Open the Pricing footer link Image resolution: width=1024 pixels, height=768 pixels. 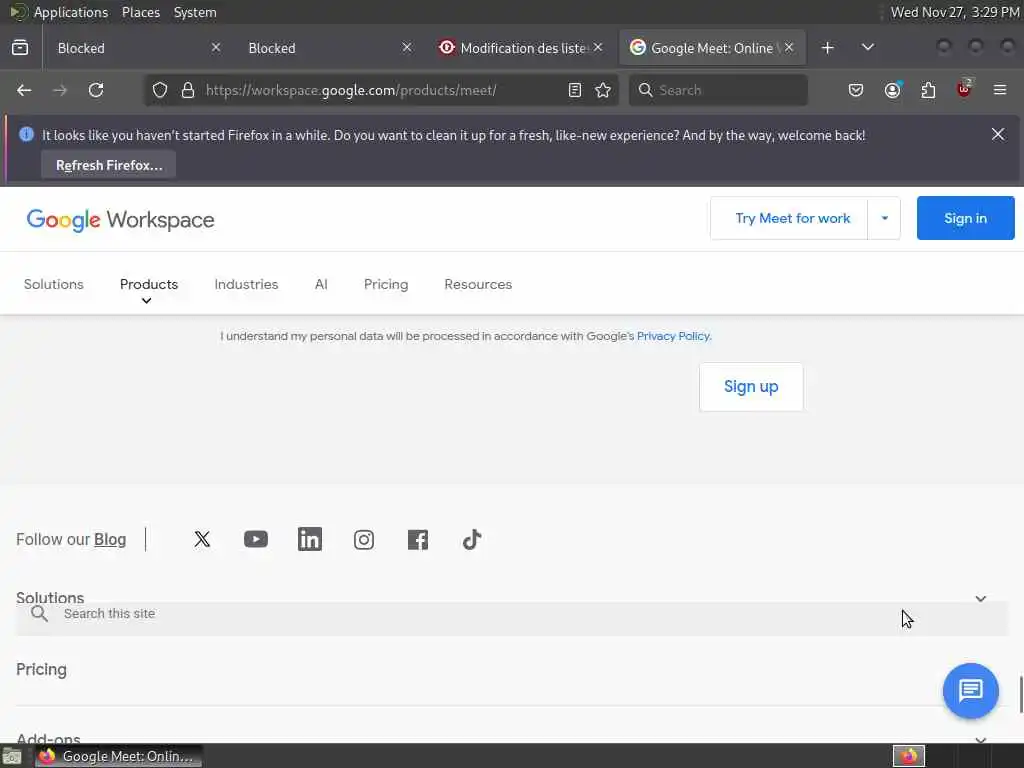pos(41,669)
